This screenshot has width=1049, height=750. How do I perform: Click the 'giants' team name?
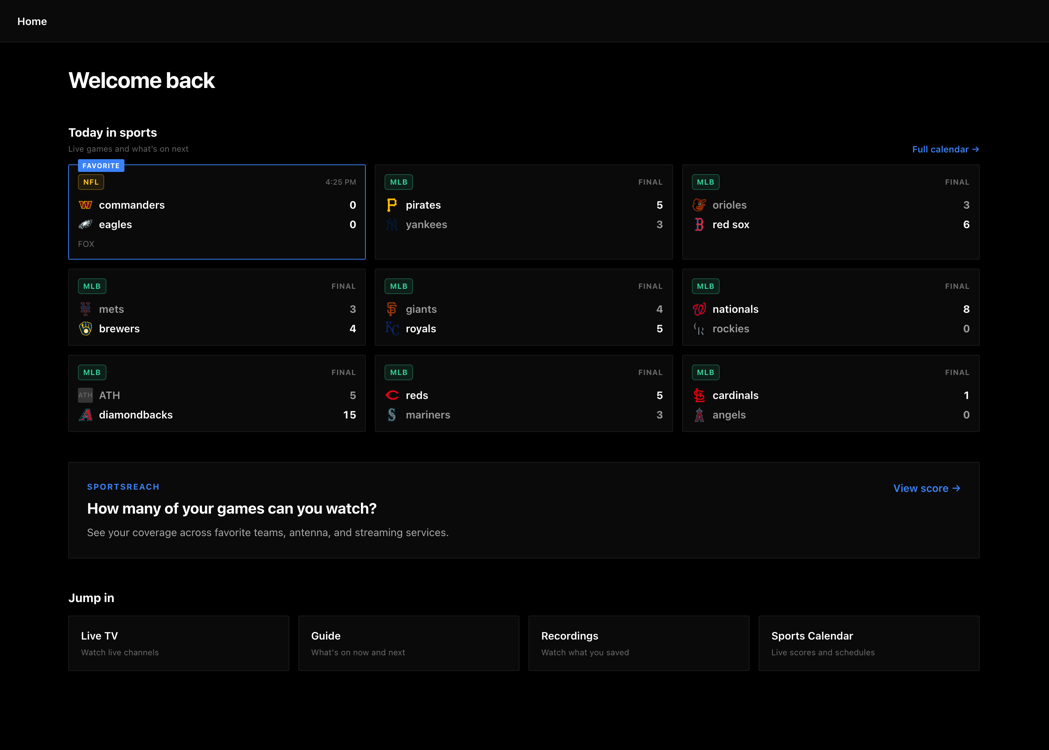[421, 310]
